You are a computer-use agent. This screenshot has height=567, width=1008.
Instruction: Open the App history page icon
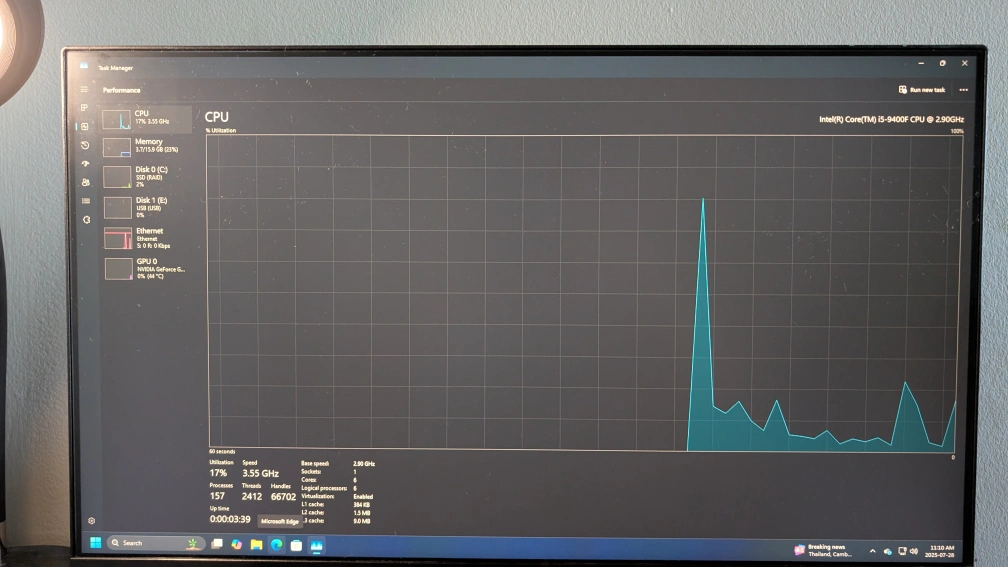pyautogui.click(x=85, y=145)
